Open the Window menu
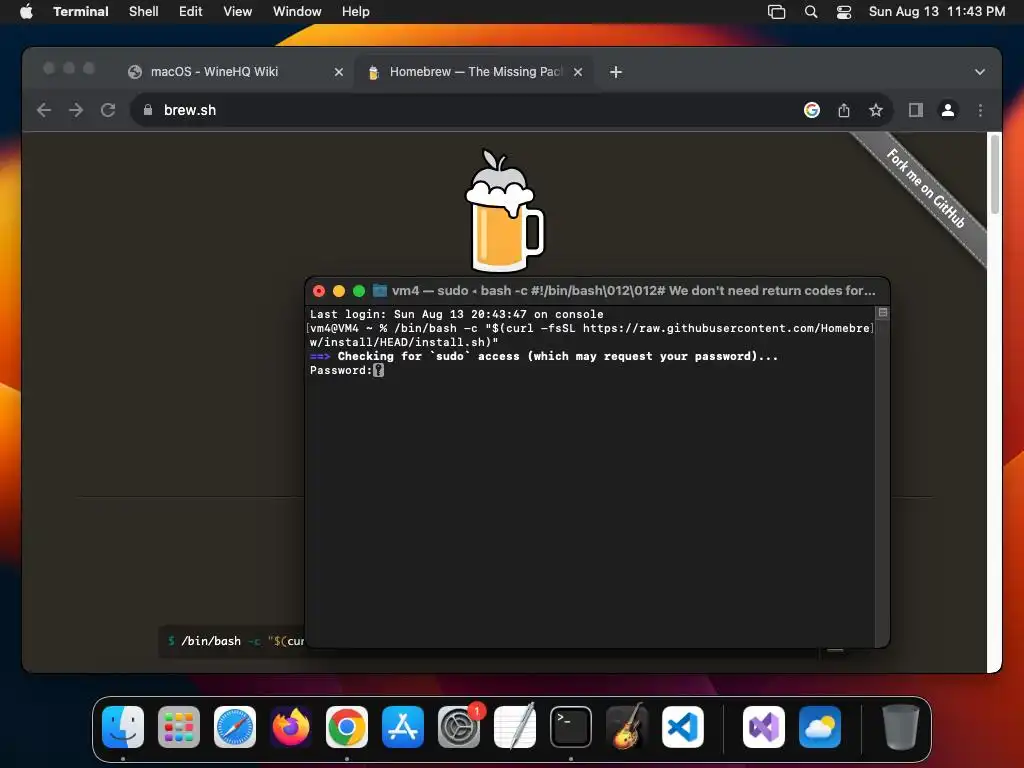 point(297,11)
